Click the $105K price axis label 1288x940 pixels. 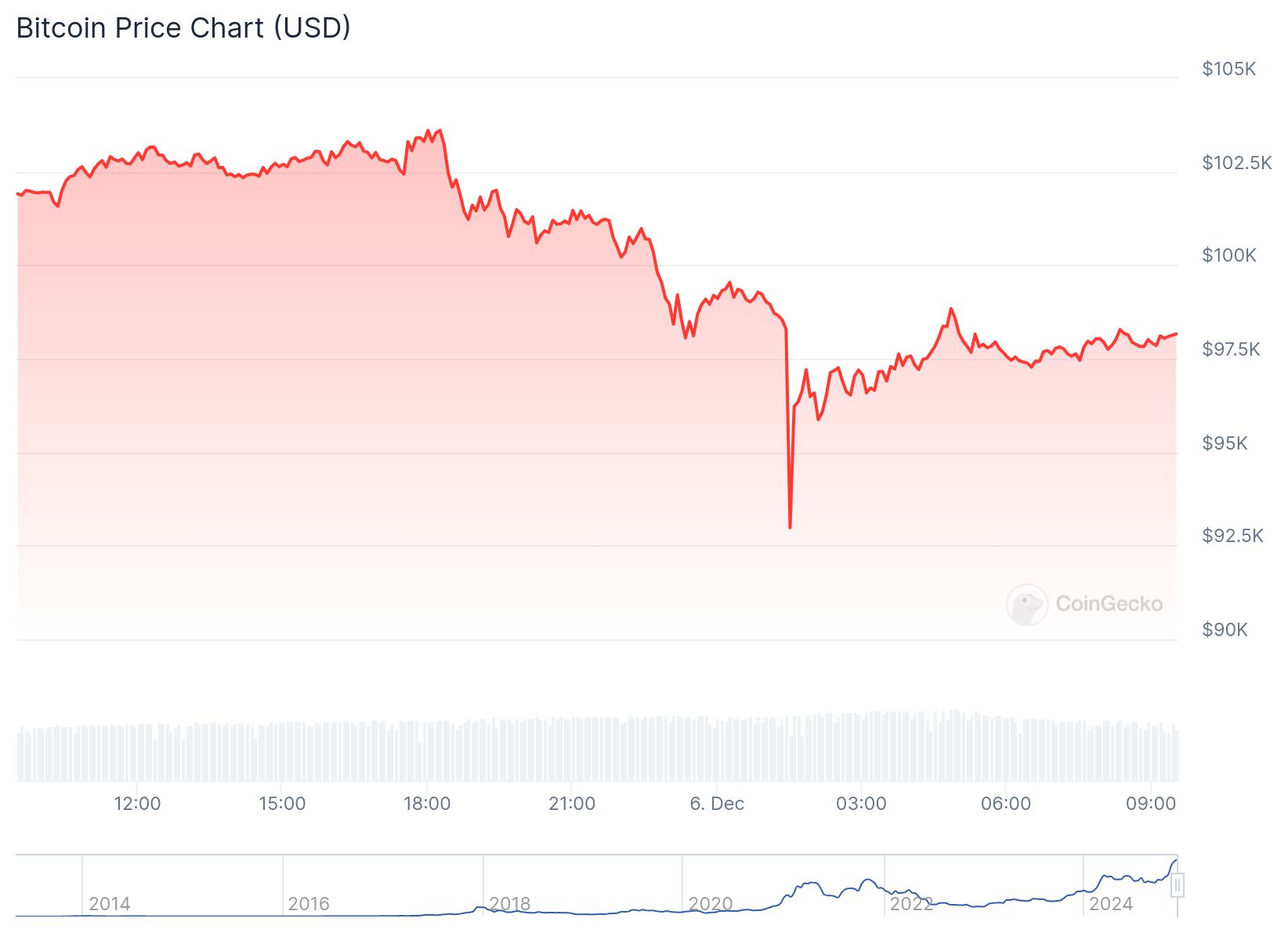(1228, 69)
